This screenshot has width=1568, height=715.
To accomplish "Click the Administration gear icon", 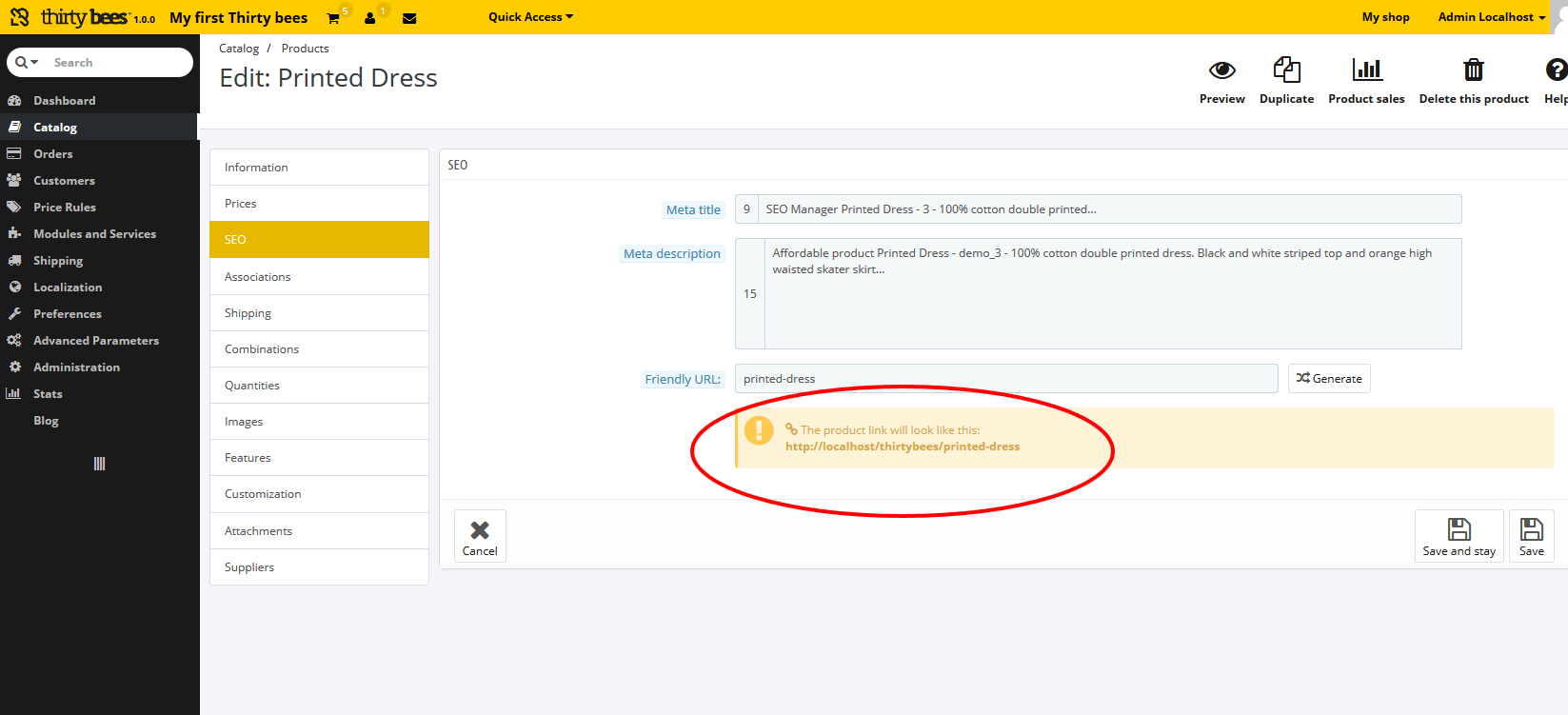I will [14, 367].
